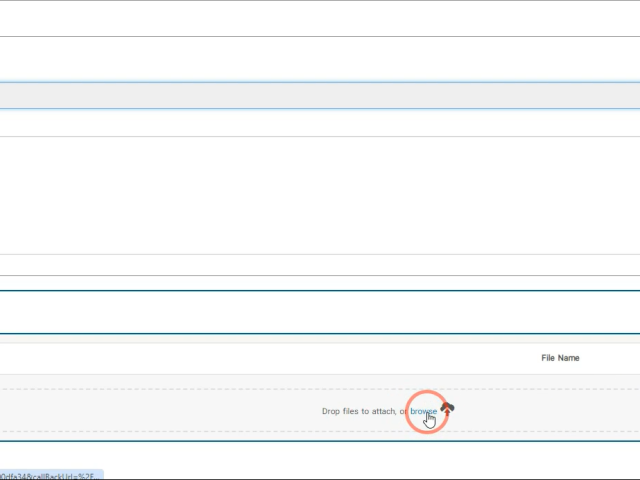Click the empty left side of the drop zone
The width and height of the screenshot is (640, 480).
pyautogui.click(x=150, y=411)
